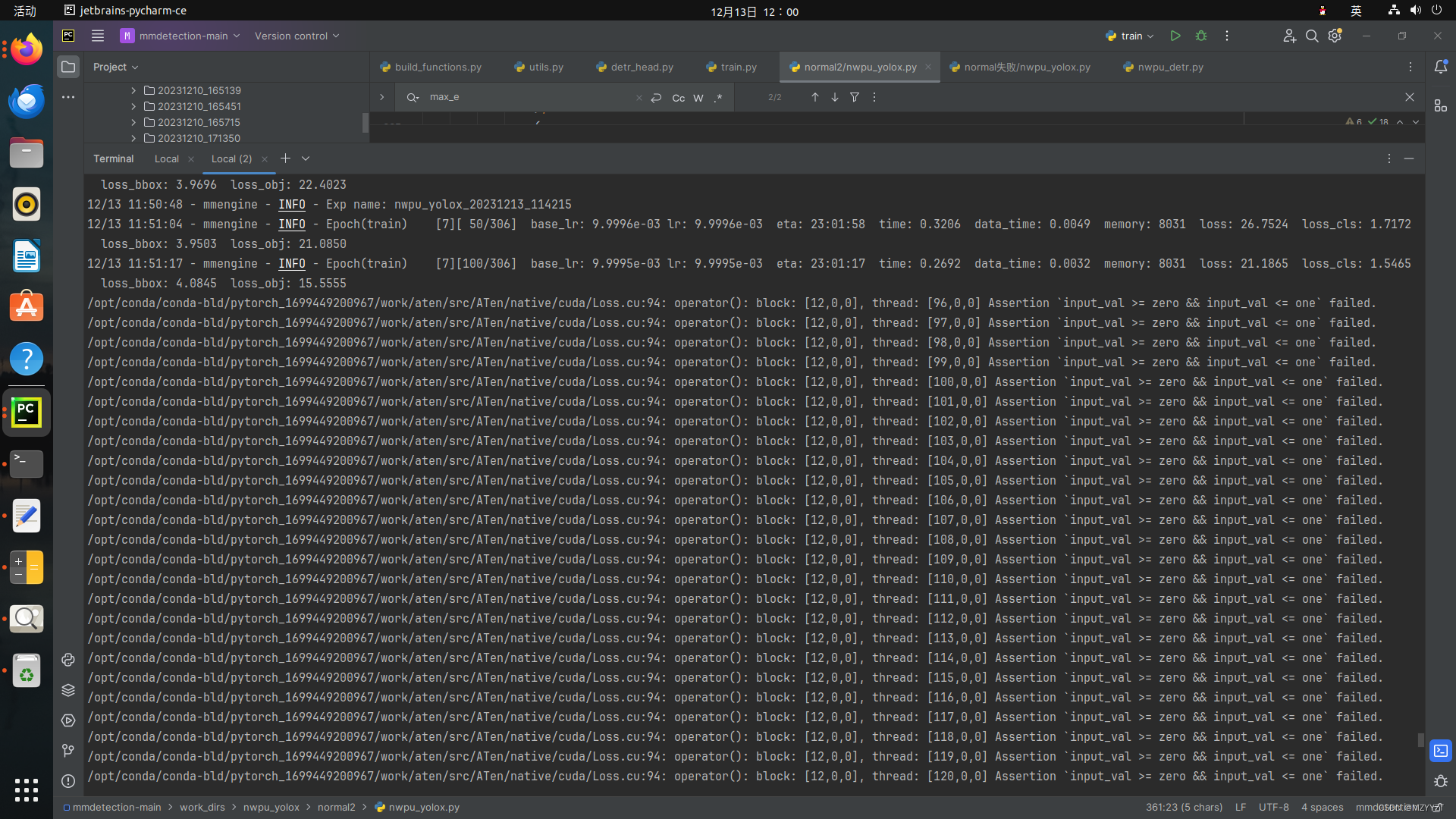This screenshot has height=819, width=1456.
Task: Open the Git tool window icon
Action: coord(68,751)
